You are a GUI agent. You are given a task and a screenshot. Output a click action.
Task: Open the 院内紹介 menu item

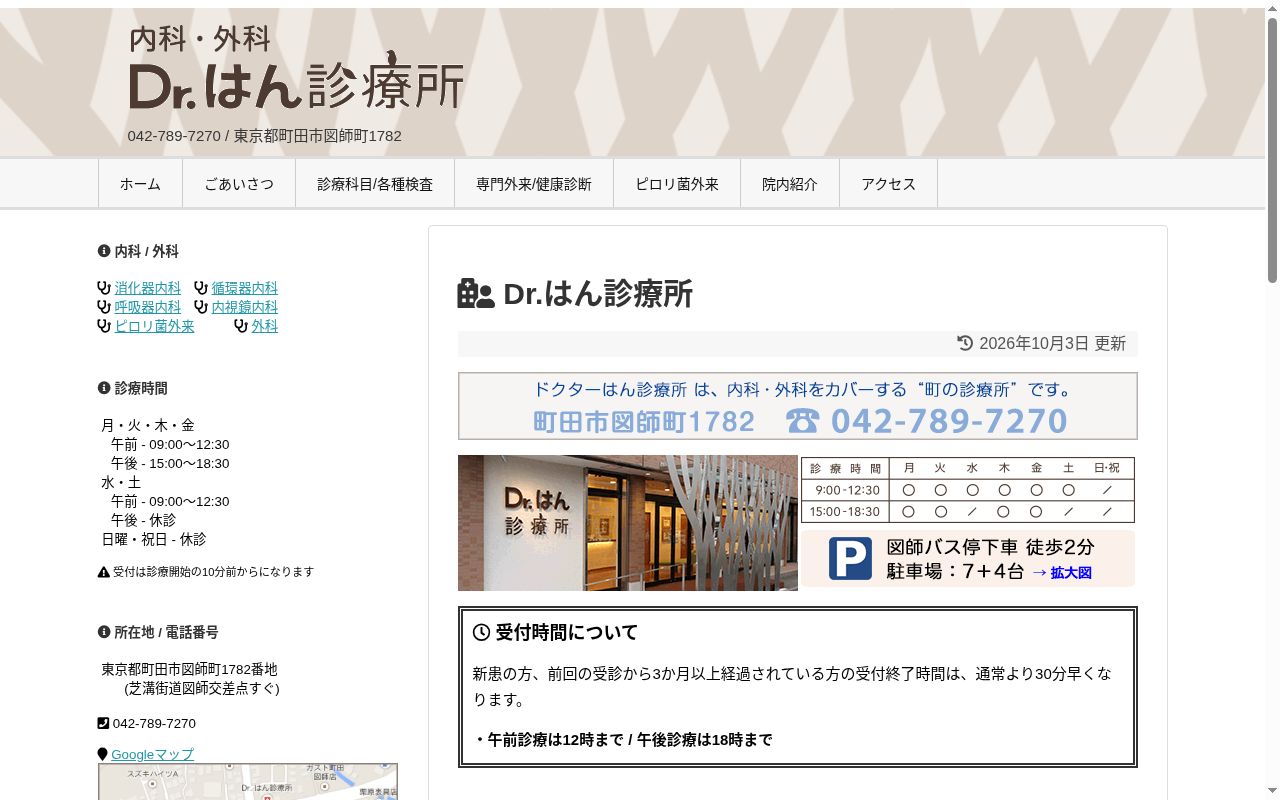tap(790, 184)
